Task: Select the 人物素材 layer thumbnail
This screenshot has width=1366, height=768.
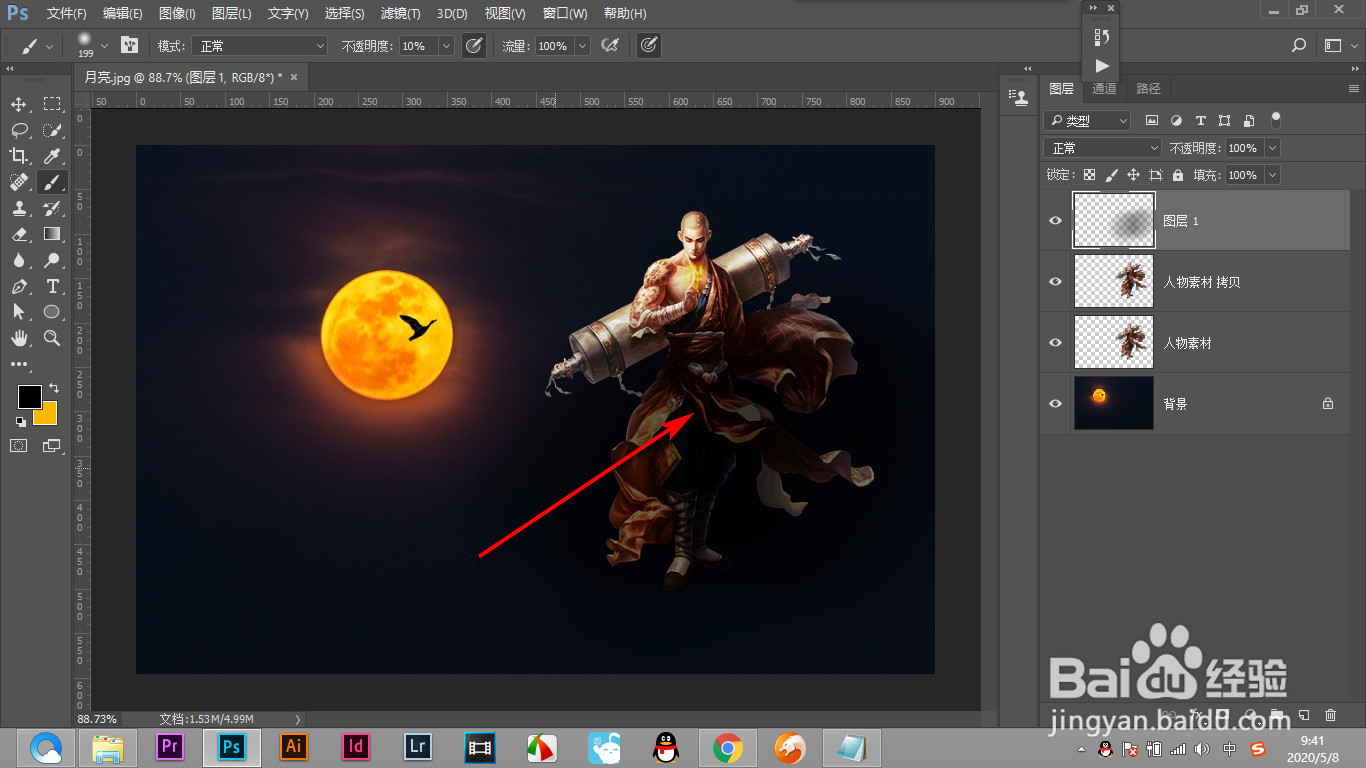Action: 1113,342
